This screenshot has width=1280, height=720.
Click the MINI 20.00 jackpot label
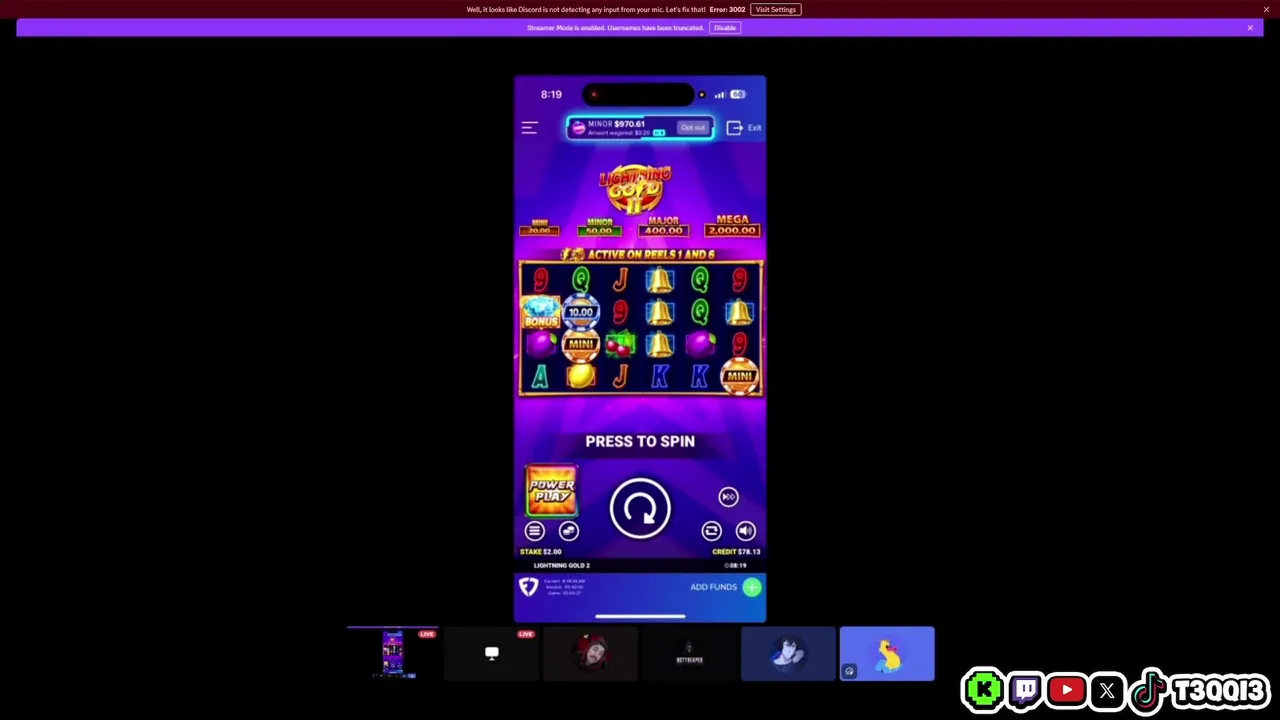540,227
